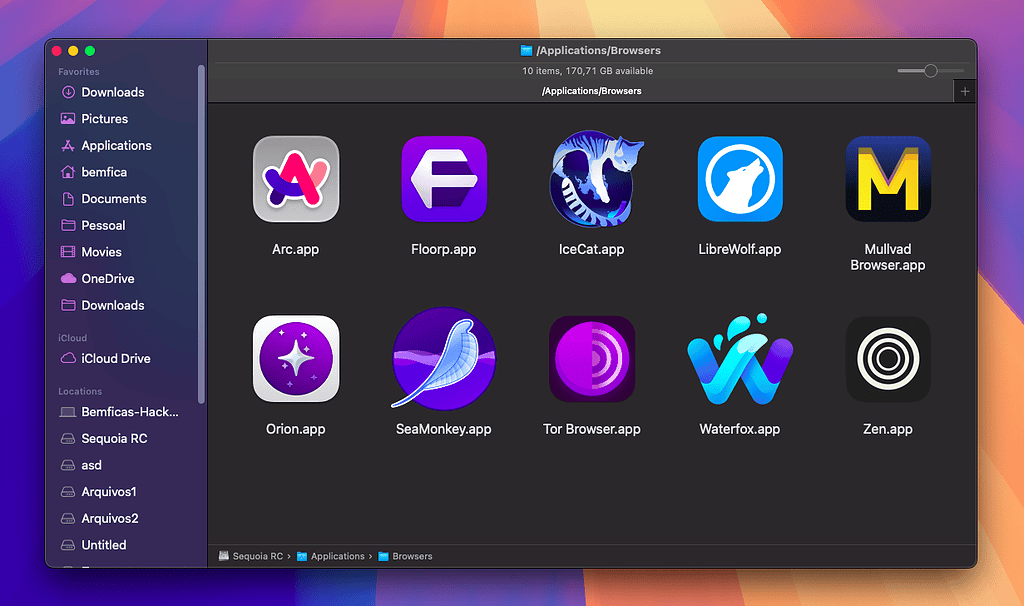The height and width of the screenshot is (606, 1024).
Task: Go to Pictures in sidebar favorites
Action: pos(104,118)
